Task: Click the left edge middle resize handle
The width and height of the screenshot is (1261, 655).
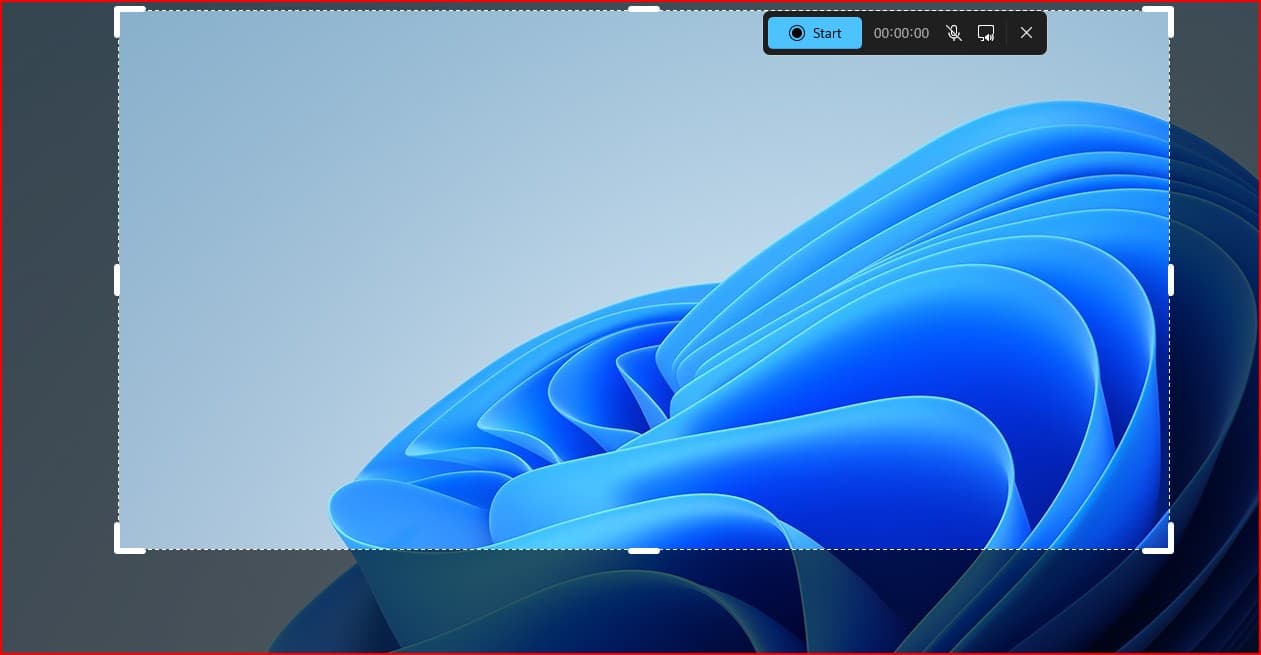Action: (117, 280)
